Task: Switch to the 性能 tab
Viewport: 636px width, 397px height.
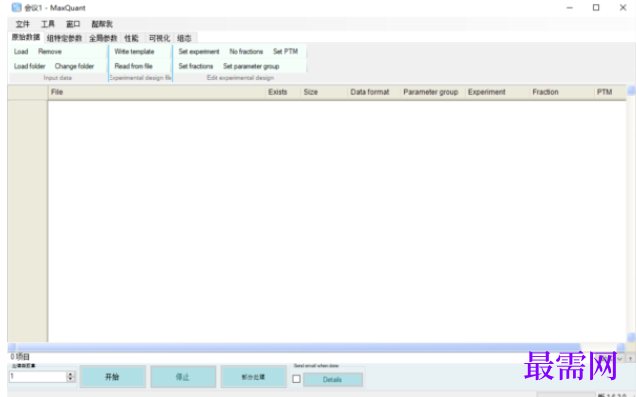Action: (x=131, y=38)
